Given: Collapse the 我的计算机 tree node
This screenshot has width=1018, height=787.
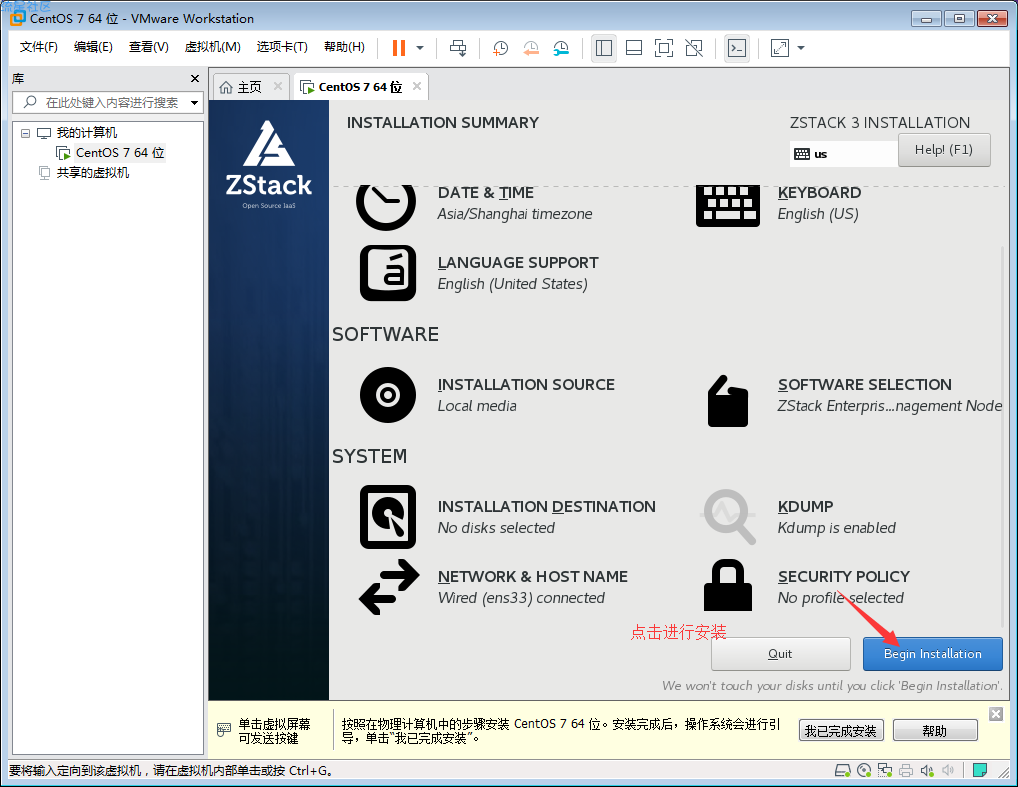Looking at the screenshot, I should click(25, 133).
